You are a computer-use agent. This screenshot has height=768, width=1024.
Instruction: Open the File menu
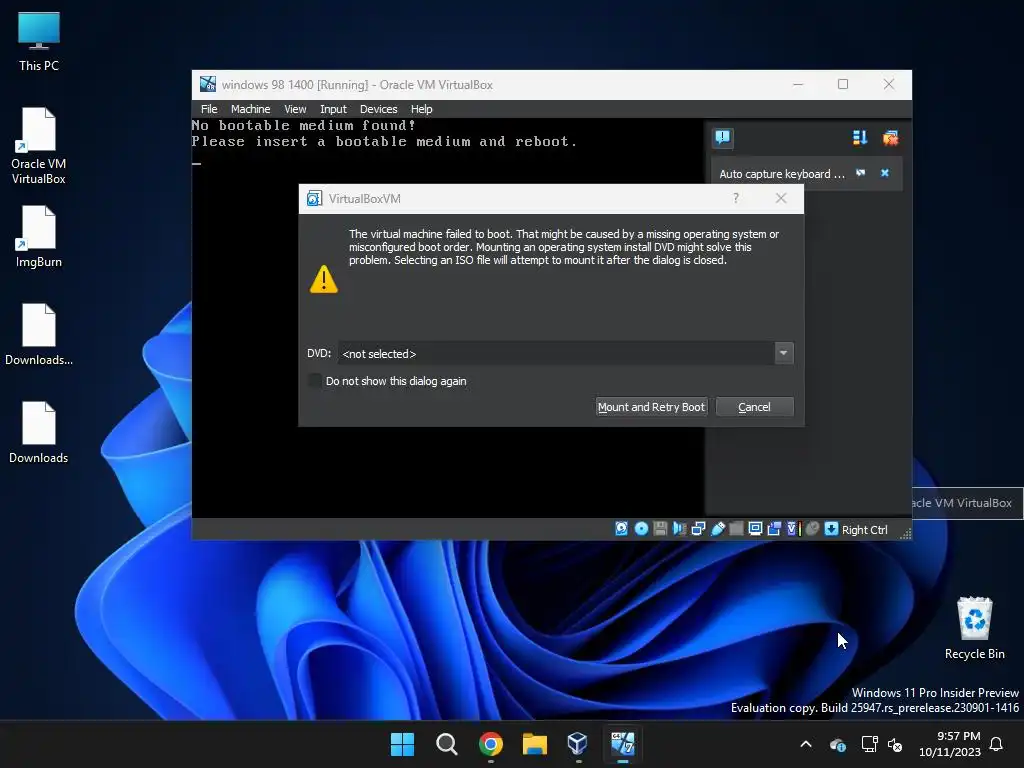click(209, 109)
